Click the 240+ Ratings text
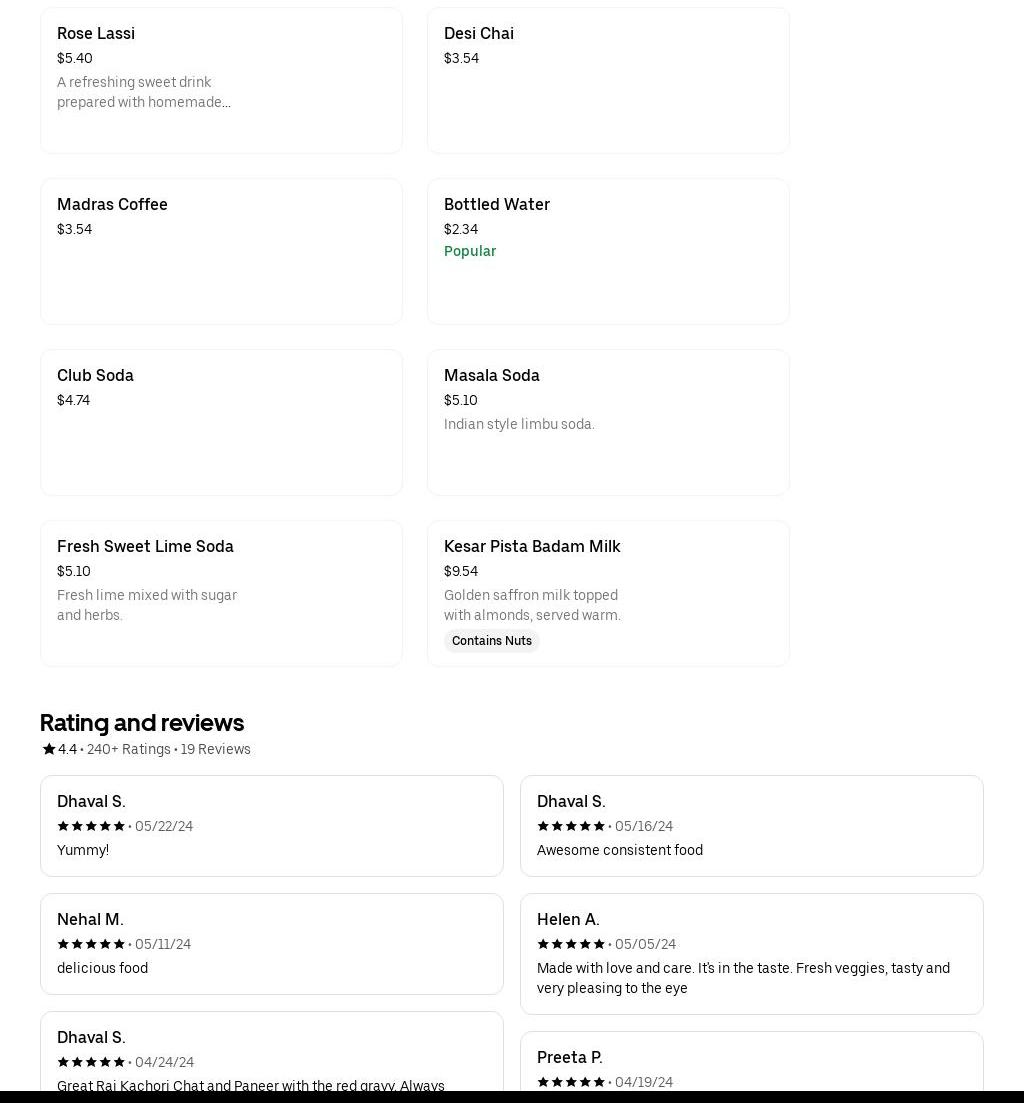 [x=129, y=749]
